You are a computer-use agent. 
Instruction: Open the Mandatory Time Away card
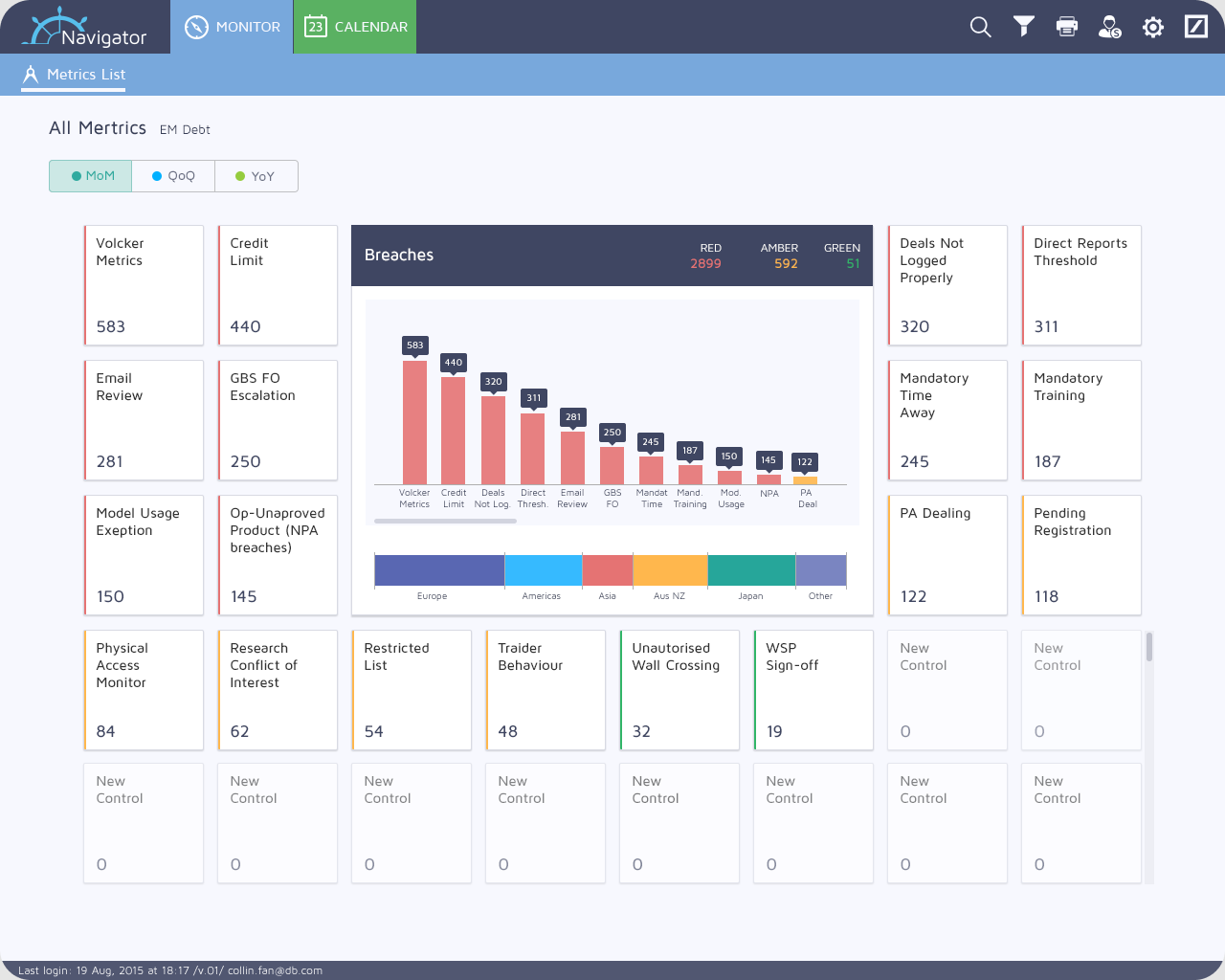947,420
